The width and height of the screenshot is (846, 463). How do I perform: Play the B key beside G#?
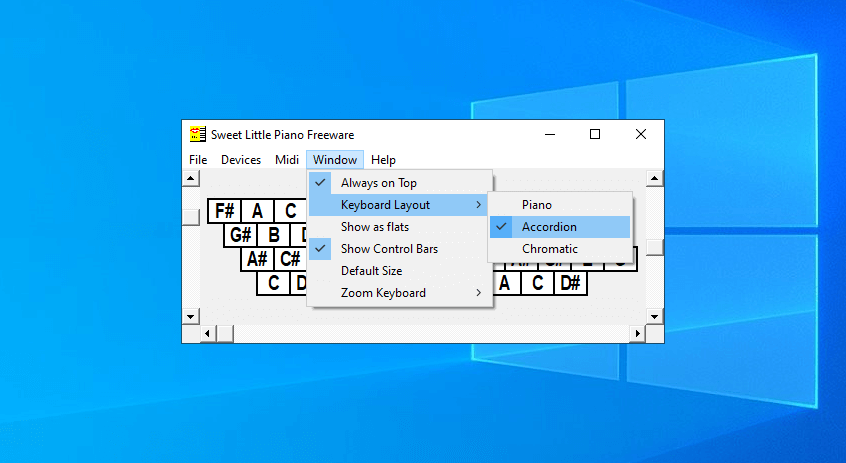tap(274, 235)
